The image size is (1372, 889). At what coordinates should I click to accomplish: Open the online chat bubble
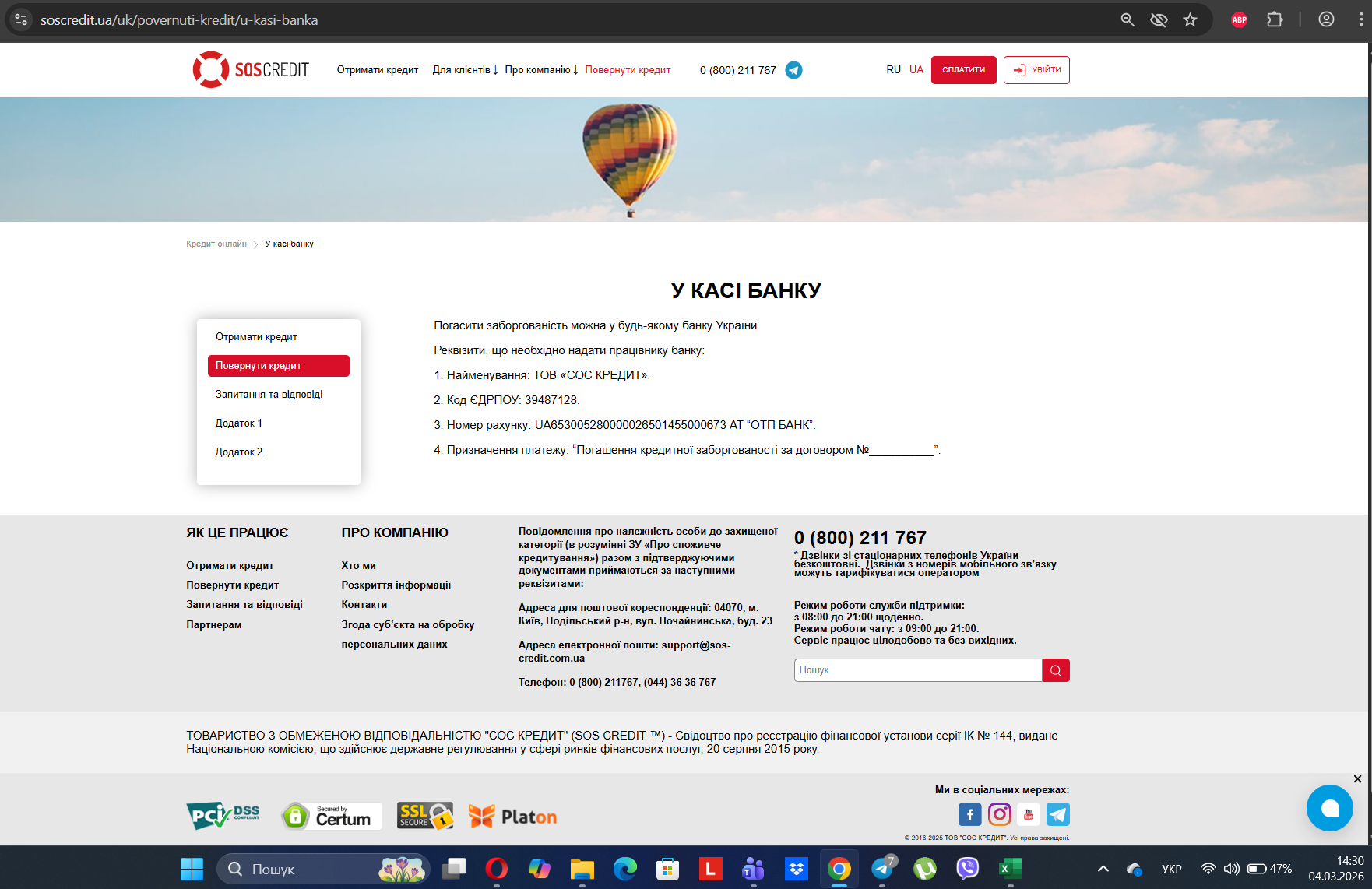(x=1330, y=808)
